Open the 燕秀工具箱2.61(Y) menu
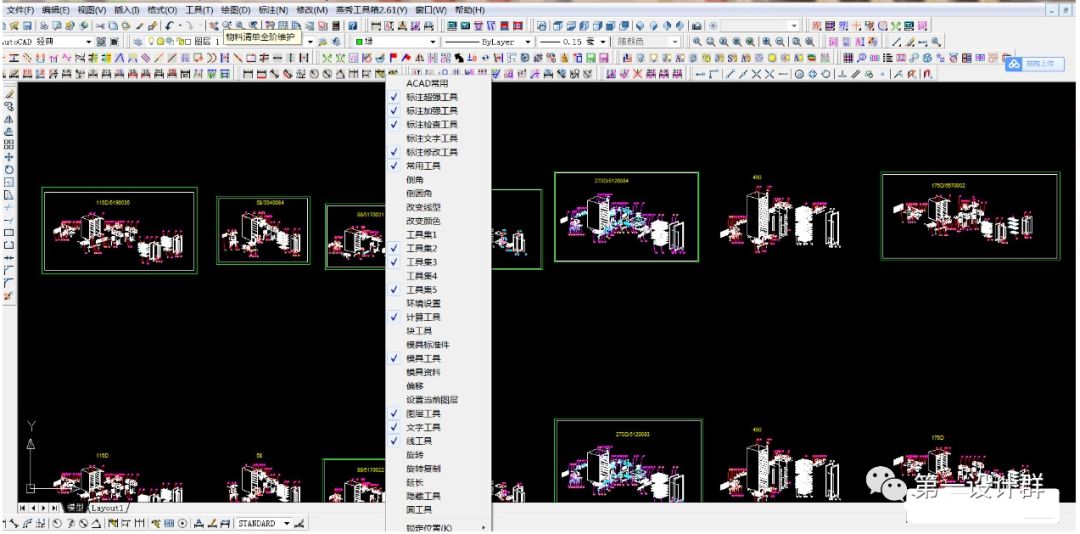1080x534 pixels. click(373, 10)
